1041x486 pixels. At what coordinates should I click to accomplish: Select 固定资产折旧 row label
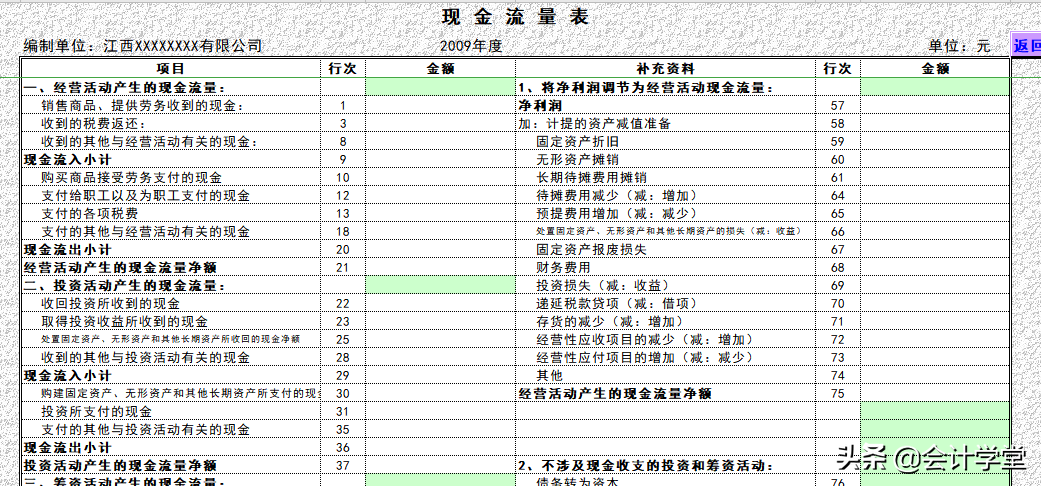[578, 141]
